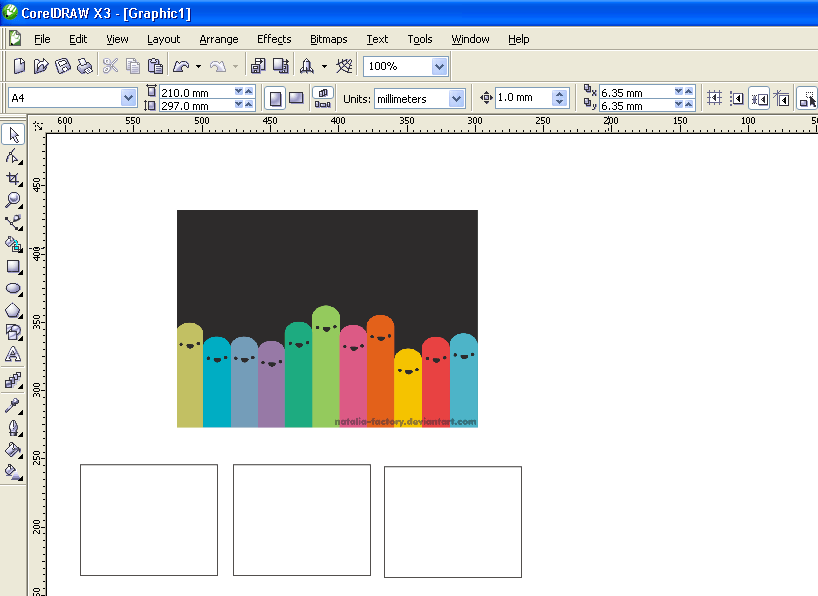Open the Application Launcher rocket icon

click(307, 66)
